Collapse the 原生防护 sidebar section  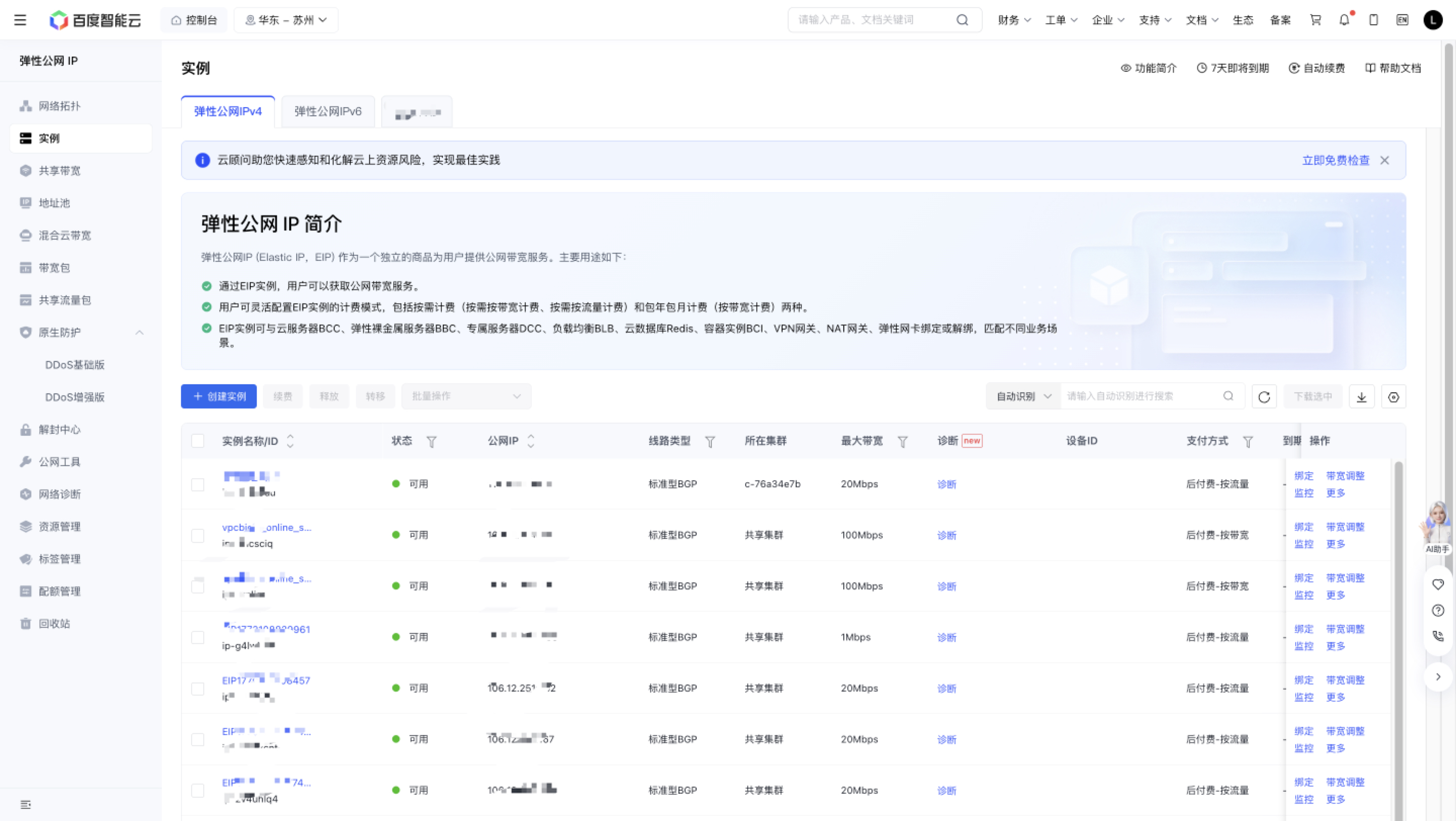(x=140, y=333)
